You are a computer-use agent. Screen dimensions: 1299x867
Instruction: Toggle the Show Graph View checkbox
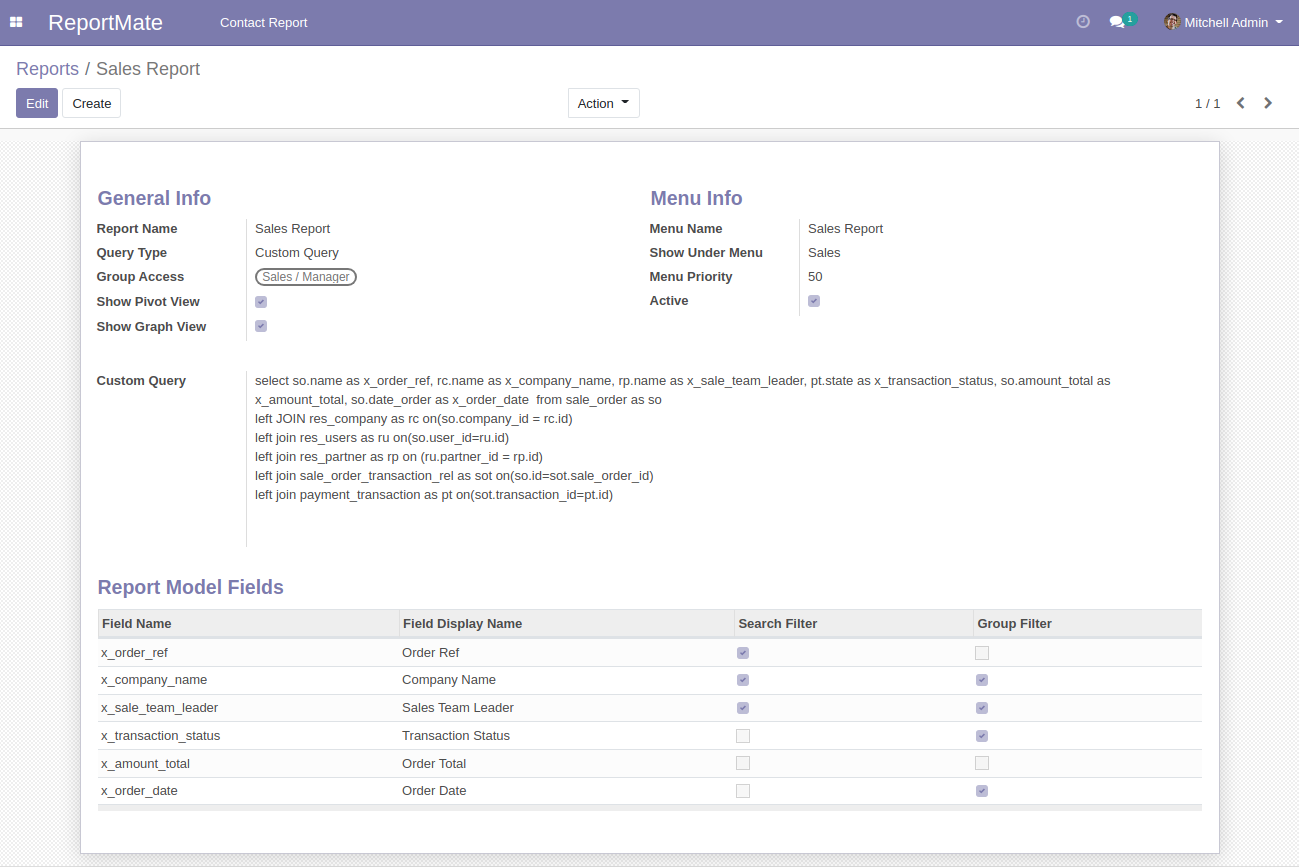(x=261, y=326)
